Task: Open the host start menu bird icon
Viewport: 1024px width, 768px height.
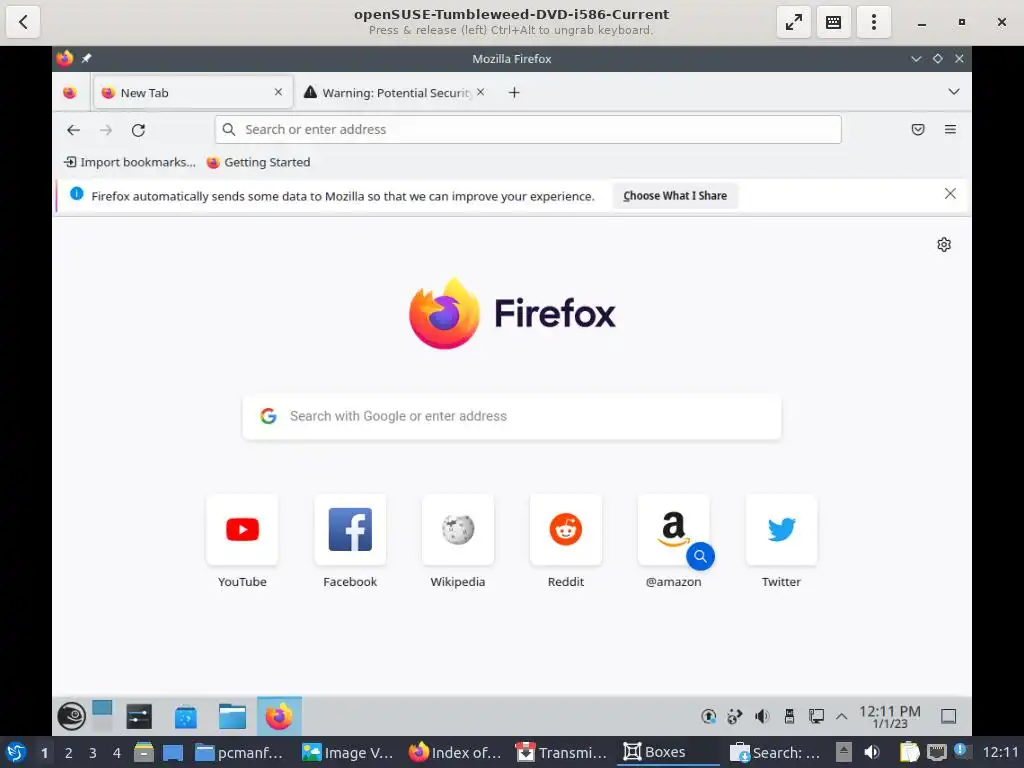Action: (x=16, y=752)
